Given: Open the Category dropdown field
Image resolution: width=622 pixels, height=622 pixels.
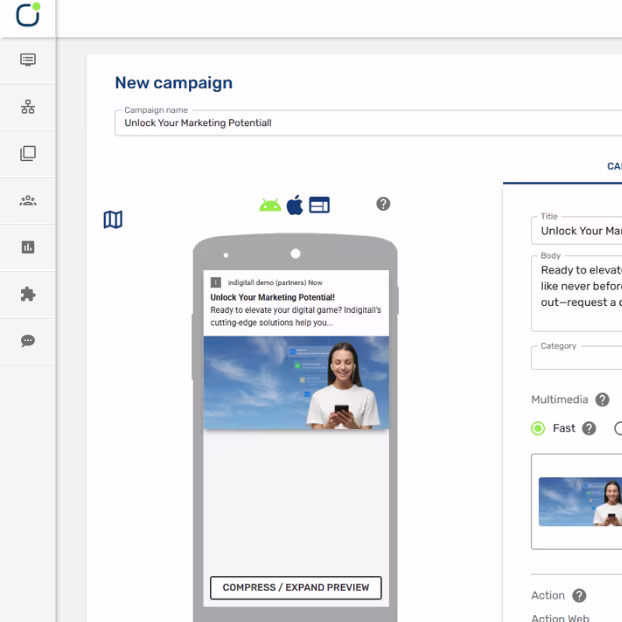Looking at the screenshot, I should click(576, 357).
